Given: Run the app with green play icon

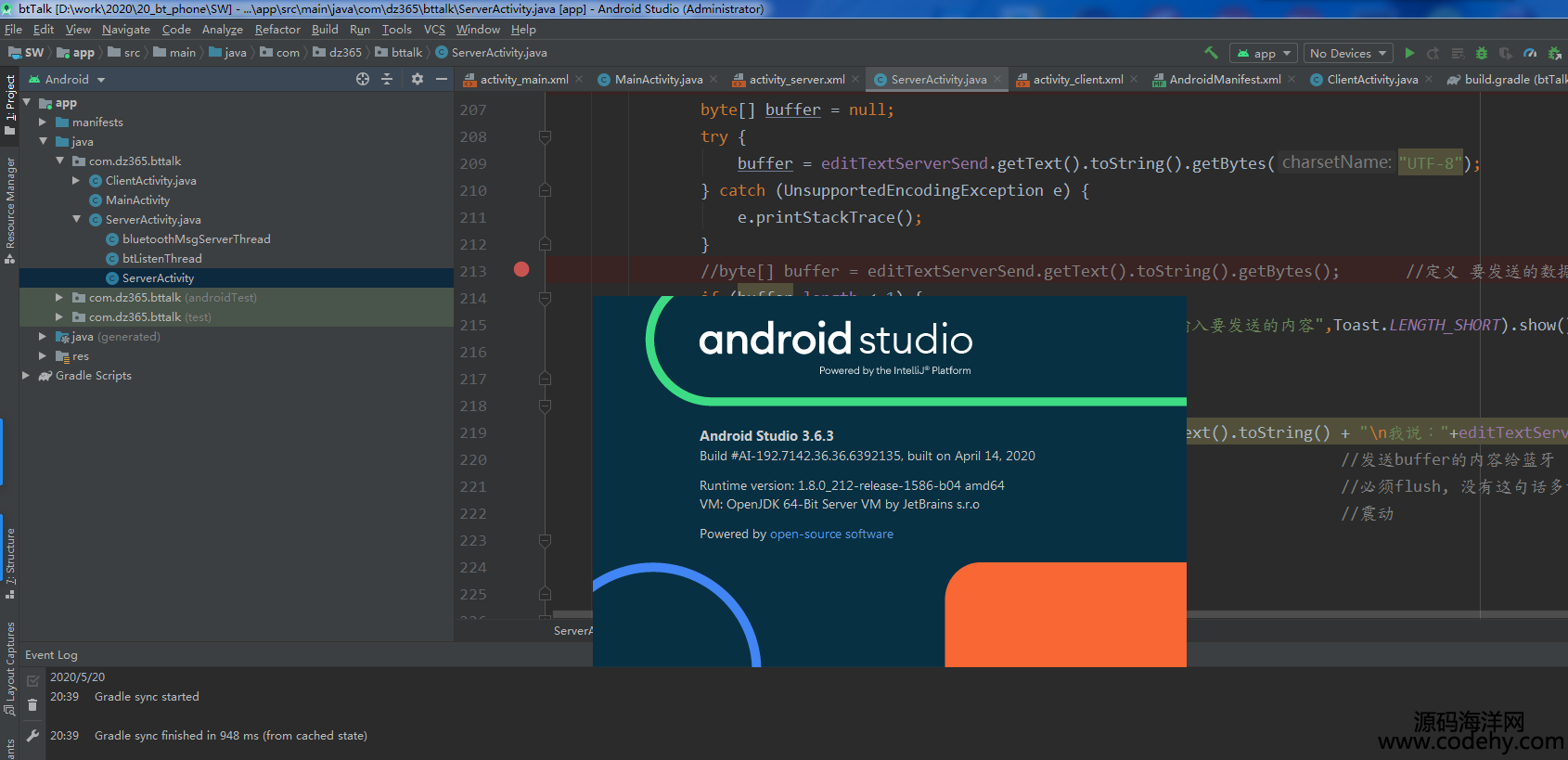Looking at the screenshot, I should pyautogui.click(x=1409, y=53).
